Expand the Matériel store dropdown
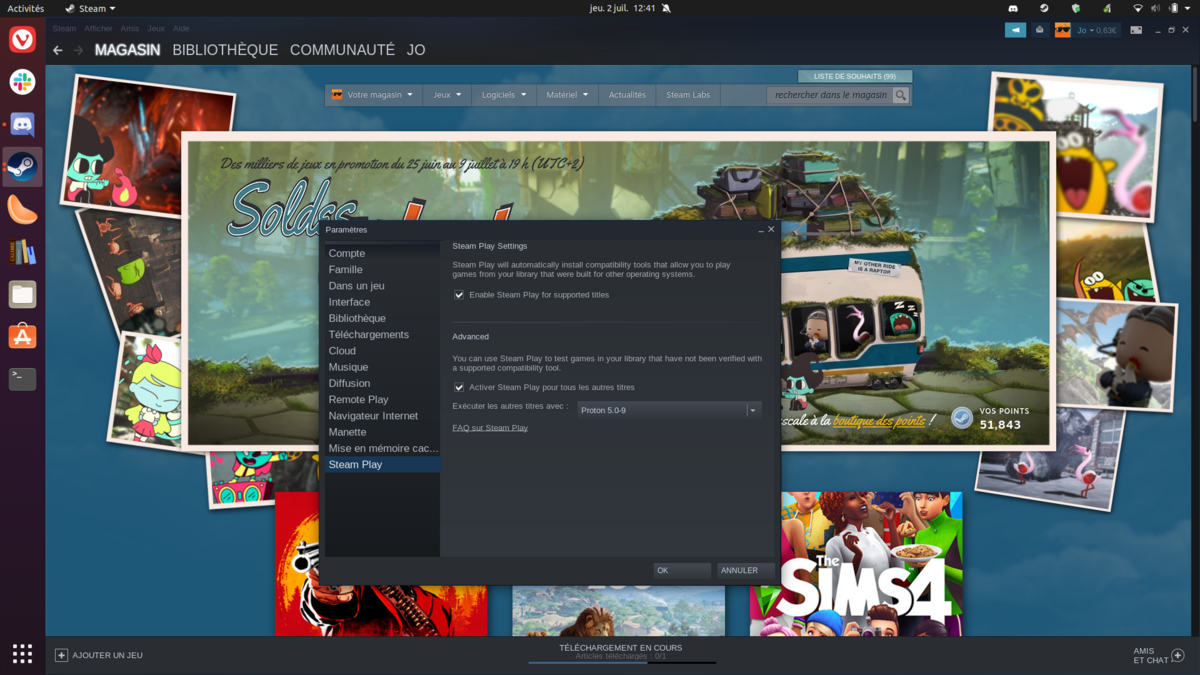The image size is (1200, 675). click(x=567, y=95)
